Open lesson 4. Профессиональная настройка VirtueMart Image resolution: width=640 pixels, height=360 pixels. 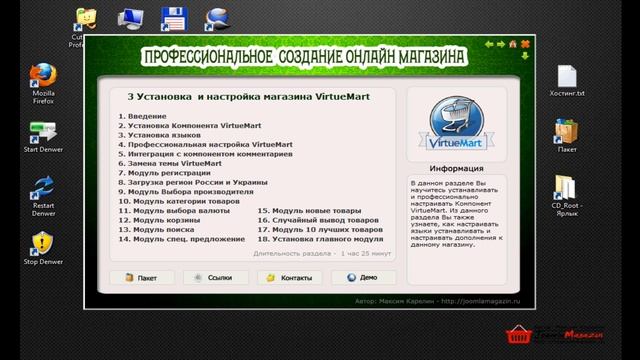pos(205,144)
